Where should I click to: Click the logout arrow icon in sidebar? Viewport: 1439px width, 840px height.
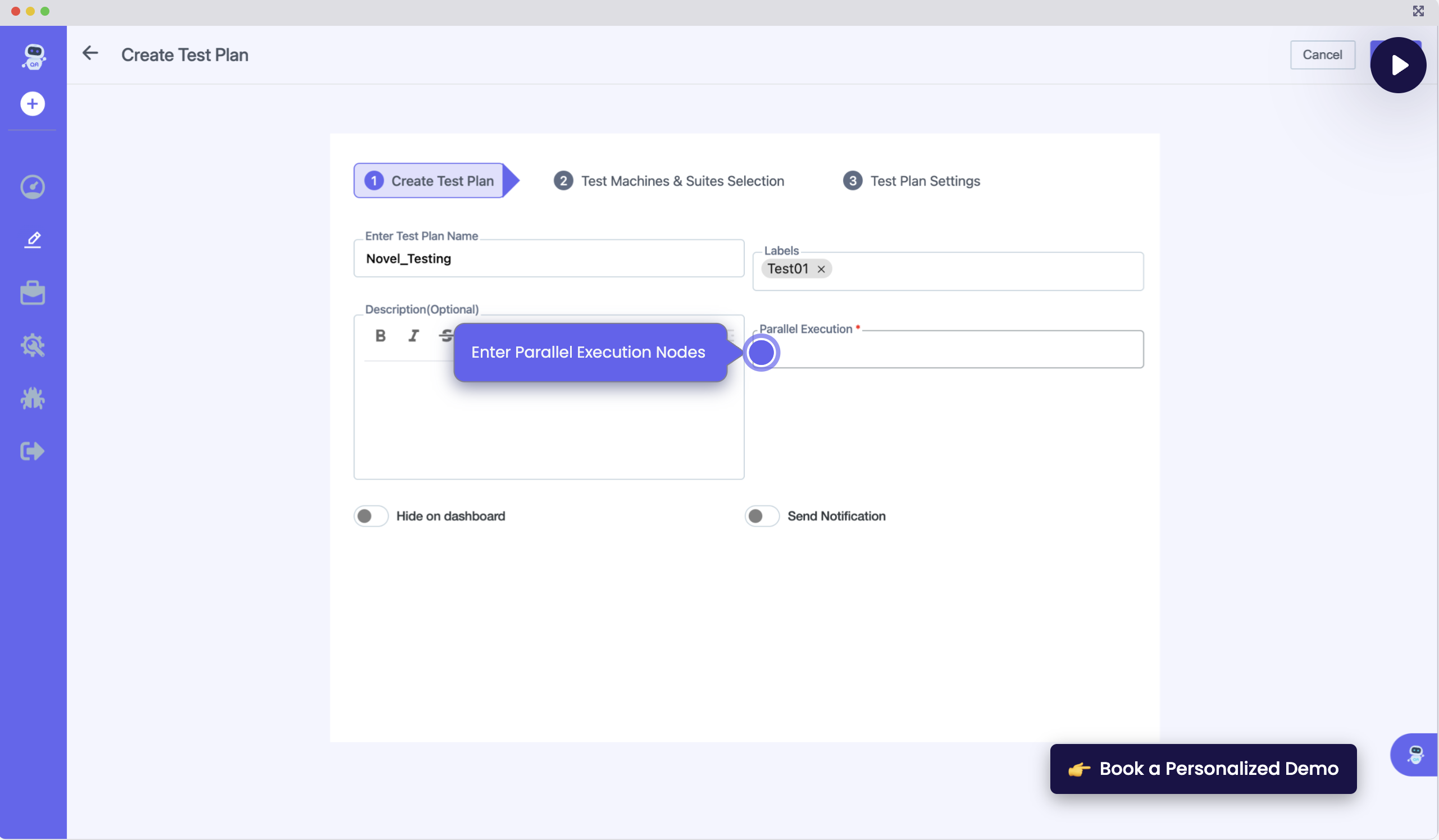33,451
